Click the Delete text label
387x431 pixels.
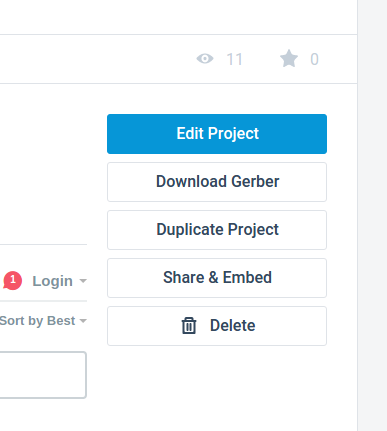(x=233, y=325)
